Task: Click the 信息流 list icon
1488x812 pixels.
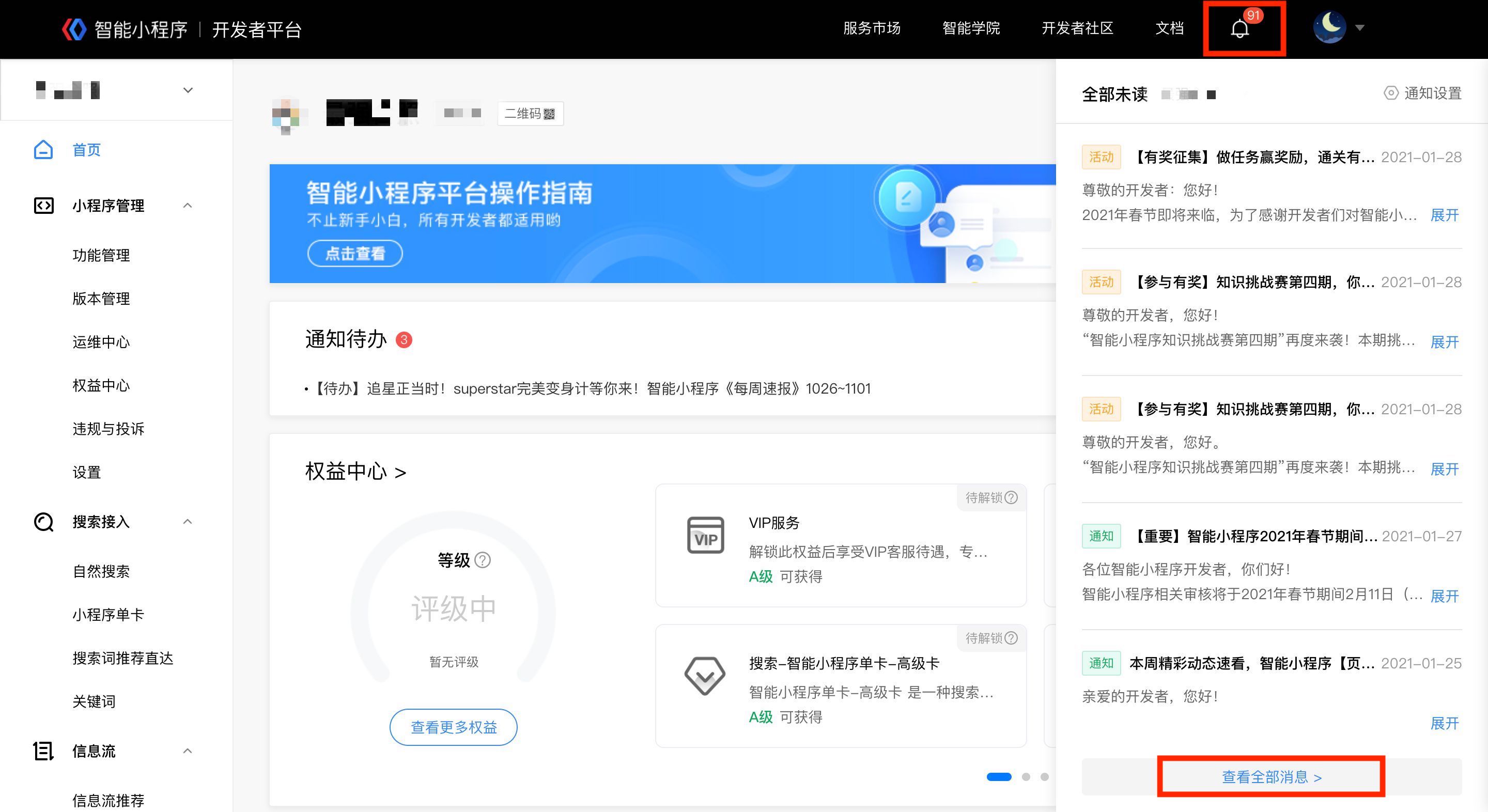Action: click(43, 751)
